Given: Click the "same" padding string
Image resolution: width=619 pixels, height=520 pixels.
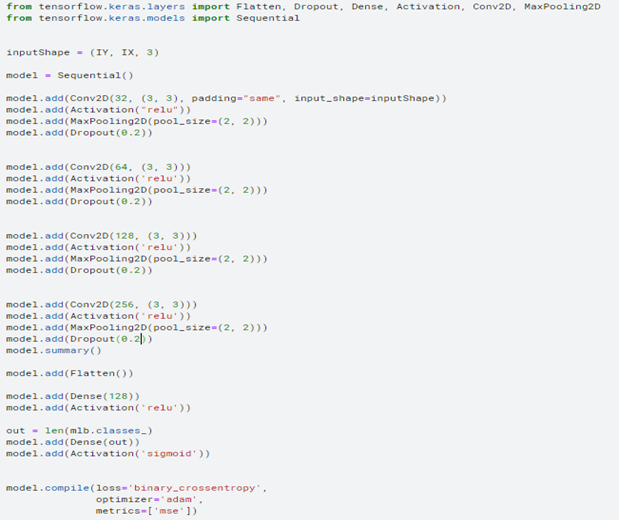Looking at the screenshot, I should [261, 98].
